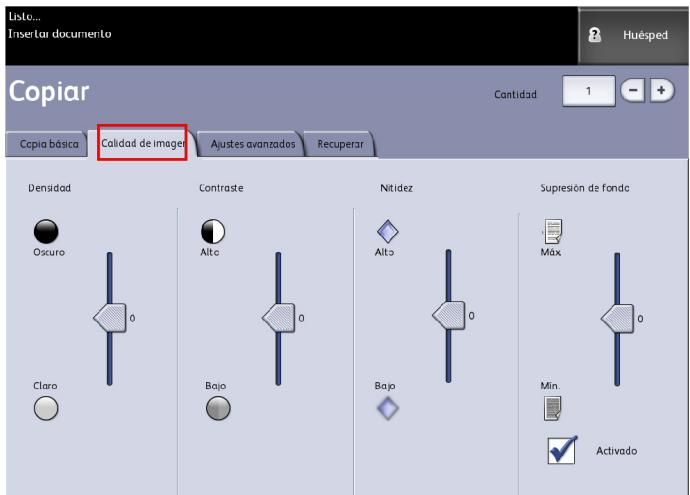Click the Oscuro dark density icon

45,231
